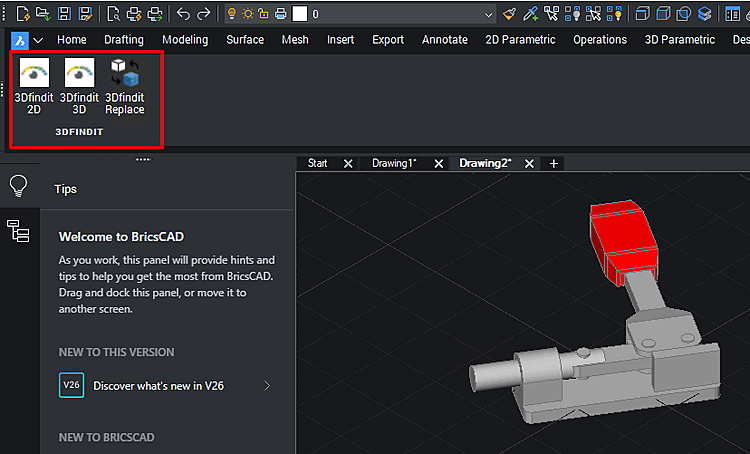Click the cube-with-circle overlay icon

pos(684,14)
